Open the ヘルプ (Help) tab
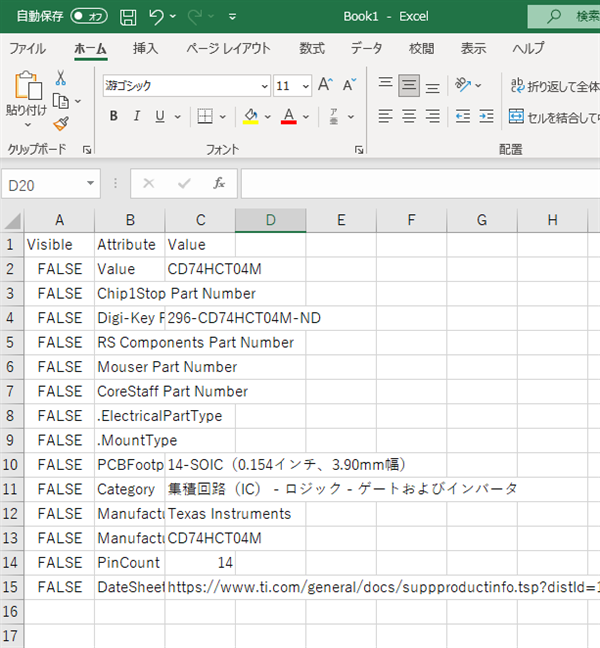The image size is (600, 648). coord(528,49)
